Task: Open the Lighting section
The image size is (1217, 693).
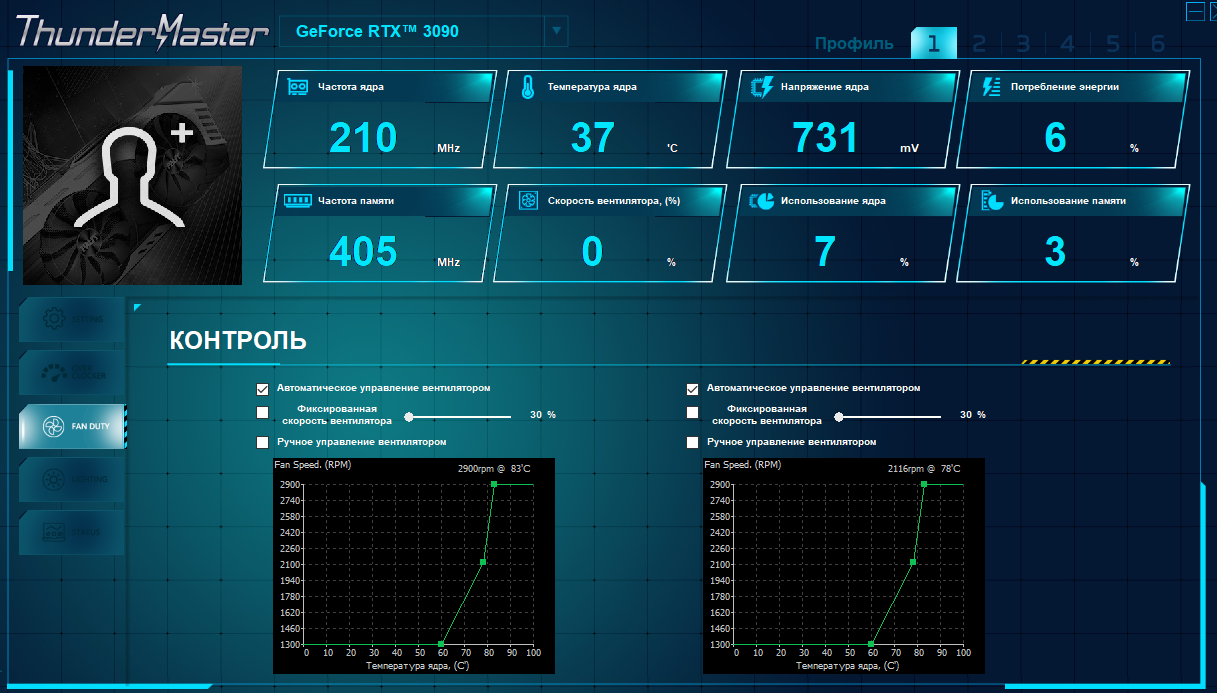Action: 72,481
